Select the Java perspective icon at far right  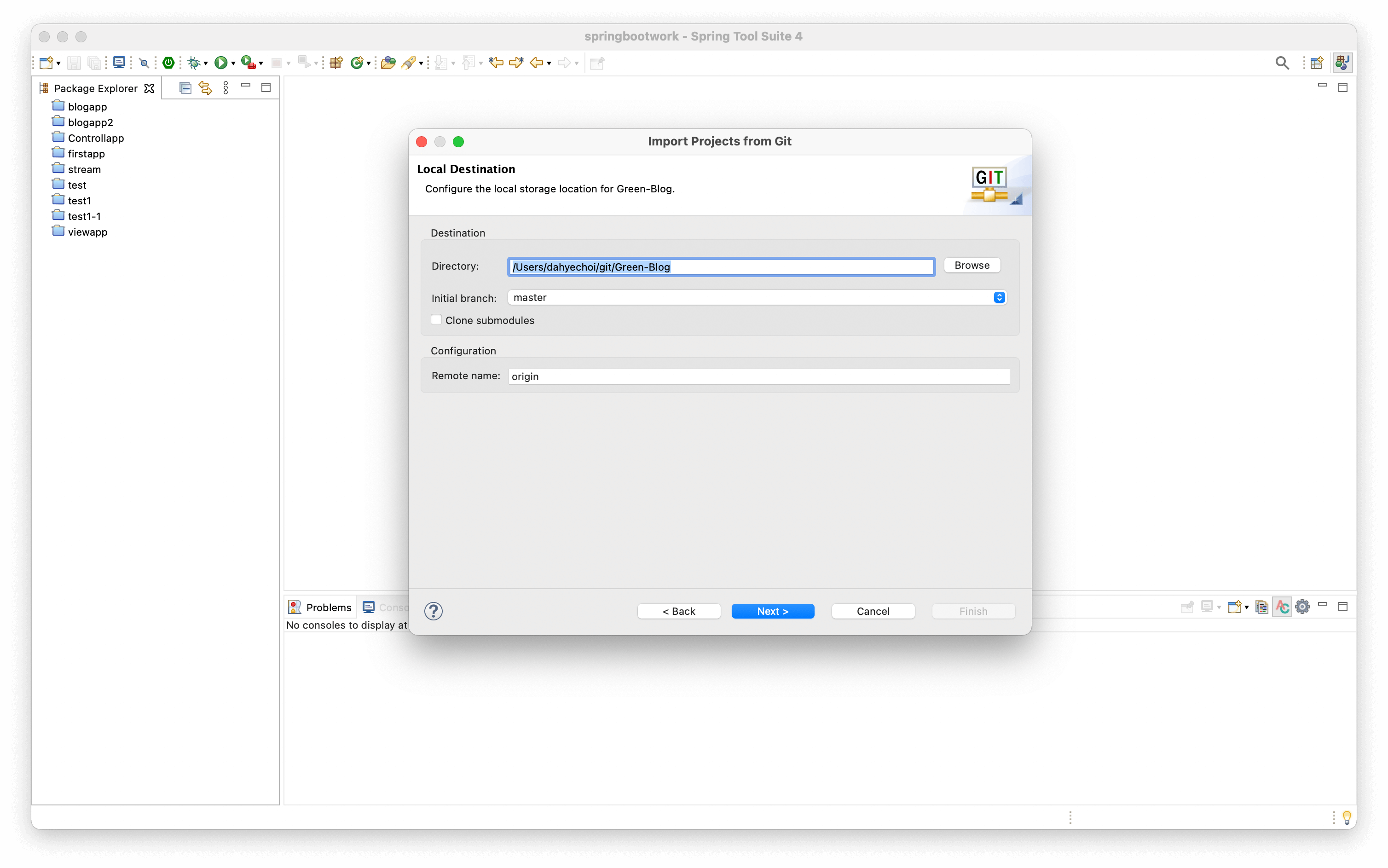pyautogui.click(x=1342, y=63)
